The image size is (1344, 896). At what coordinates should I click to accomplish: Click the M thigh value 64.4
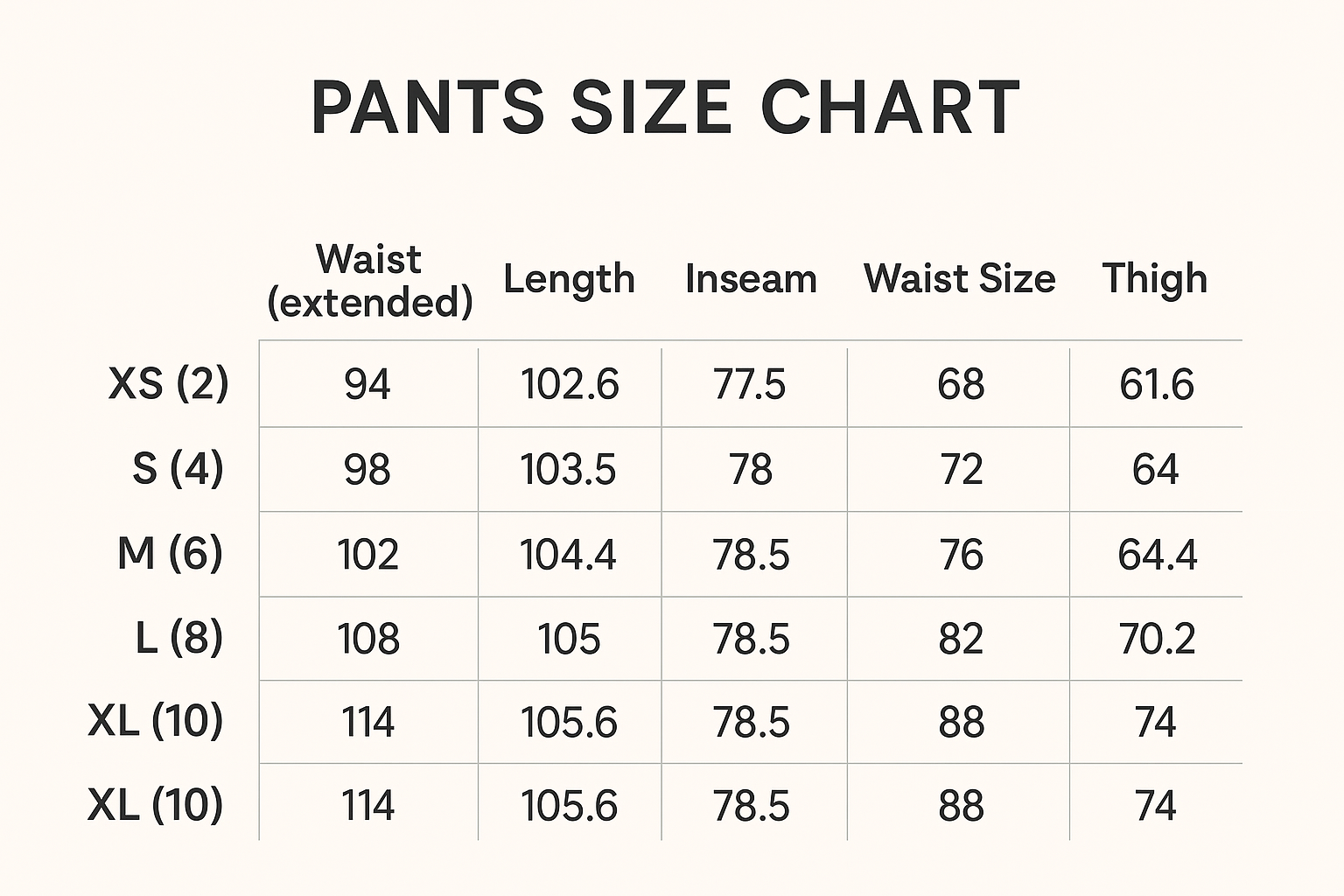coord(1157,555)
